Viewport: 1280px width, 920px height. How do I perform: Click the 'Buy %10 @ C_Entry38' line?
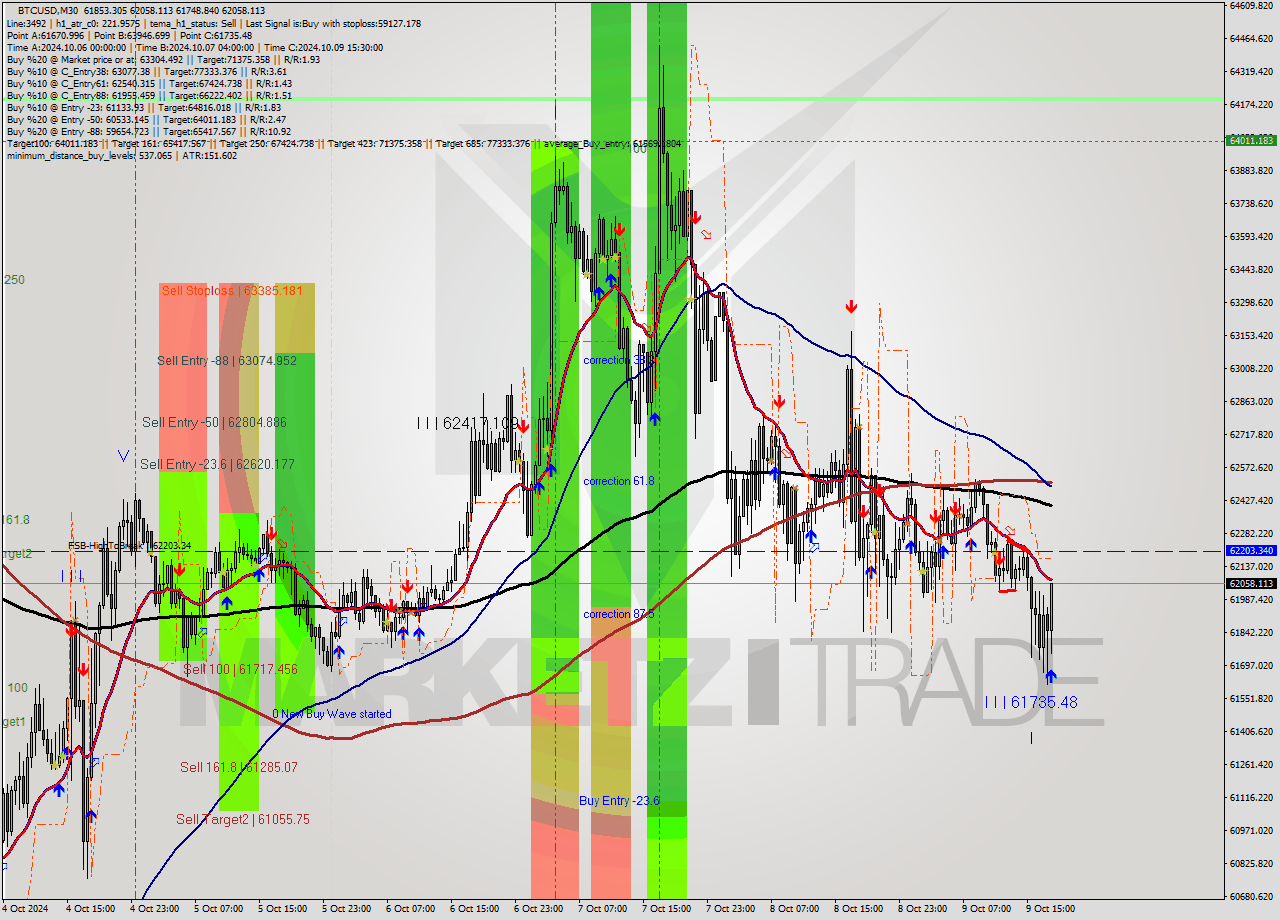point(147,72)
